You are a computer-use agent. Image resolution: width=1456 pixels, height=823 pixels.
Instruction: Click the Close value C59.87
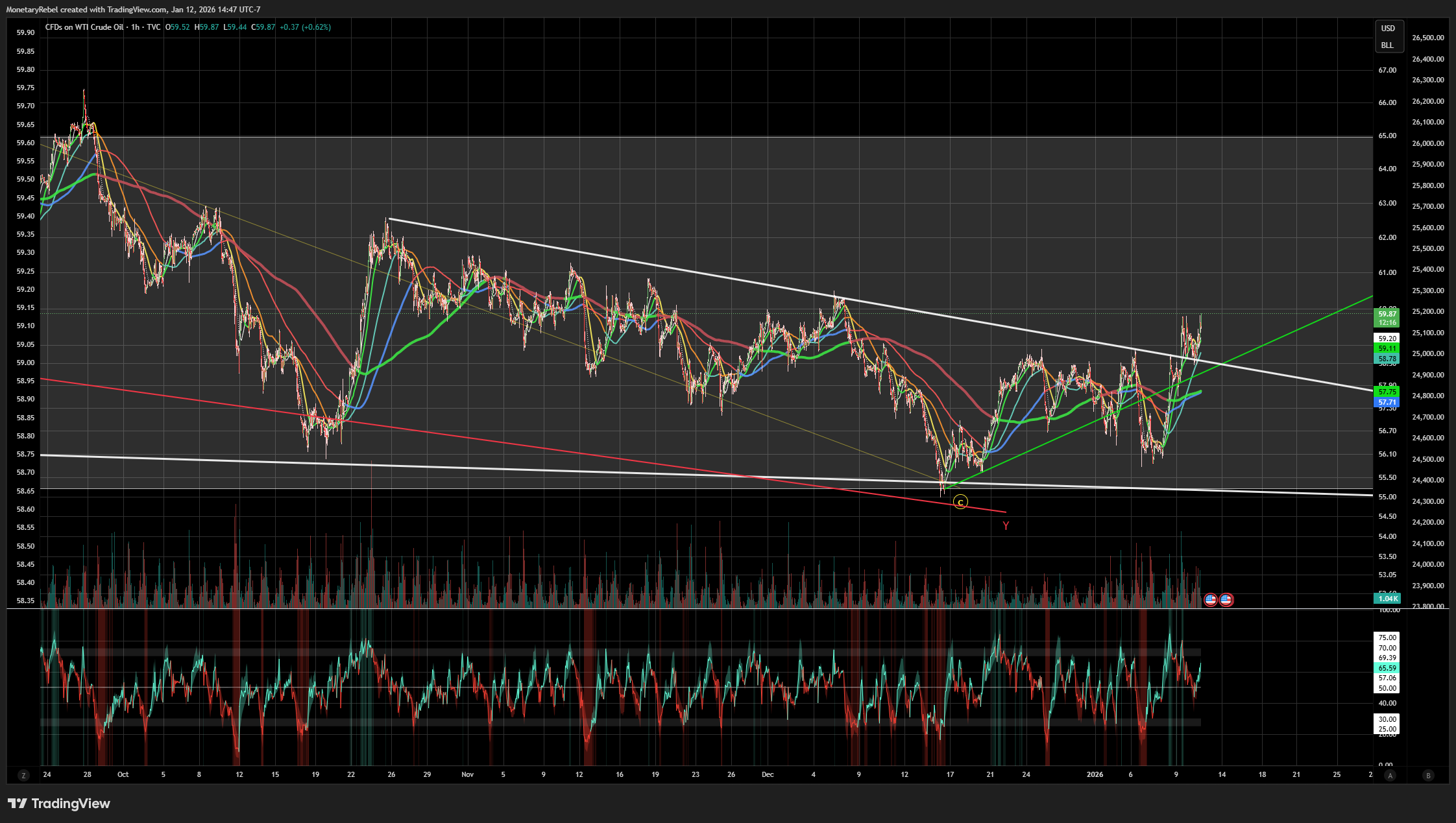point(263,27)
